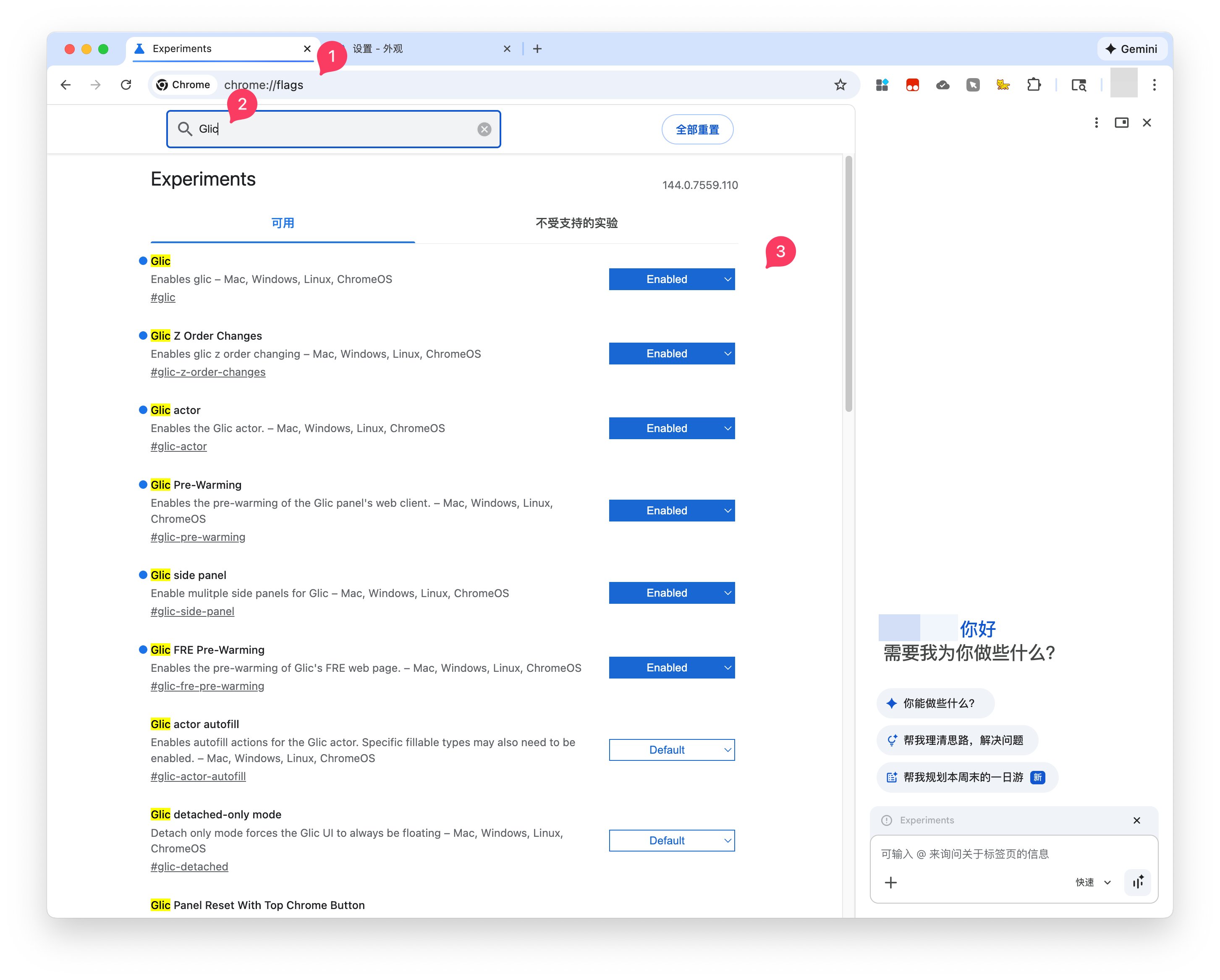This screenshot has height=980, width=1220.
Task: Open the Glic actor Enabled dropdown
Action: coord(672,428)
